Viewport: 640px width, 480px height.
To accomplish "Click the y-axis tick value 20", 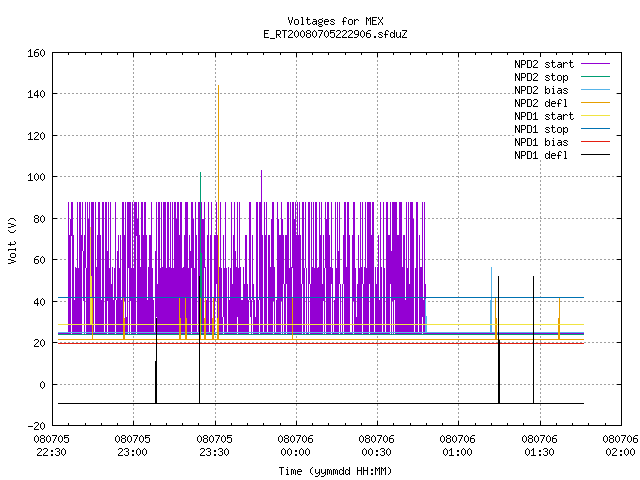I will (x=39, y=343).
